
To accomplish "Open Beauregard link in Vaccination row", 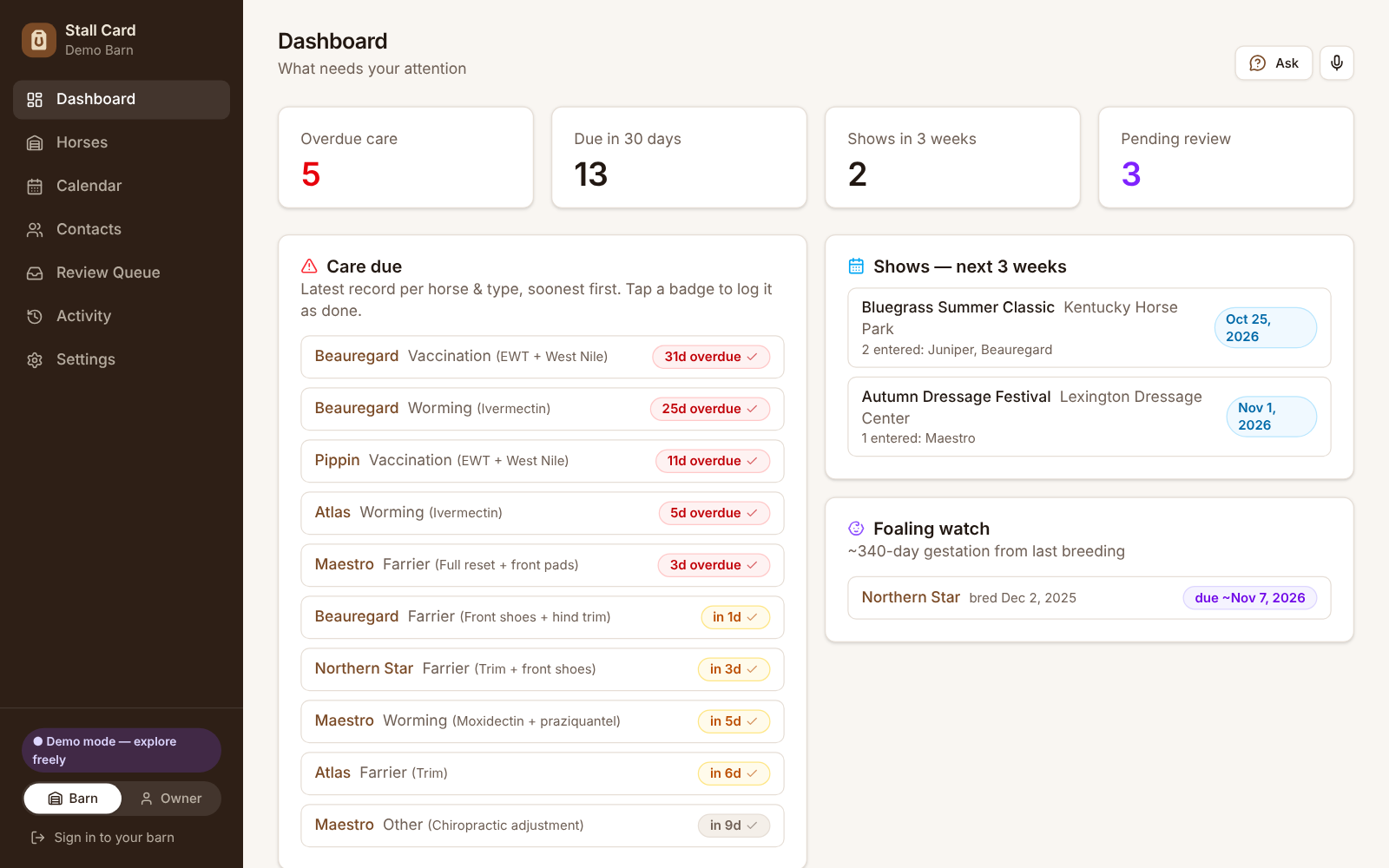I will [x=357, y=356].
